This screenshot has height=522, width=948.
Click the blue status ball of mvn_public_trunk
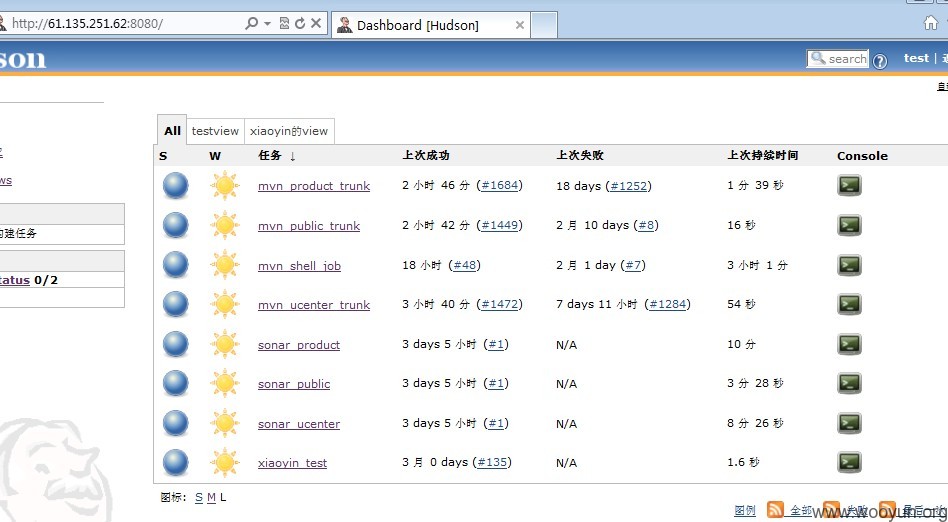coord(175,225)
